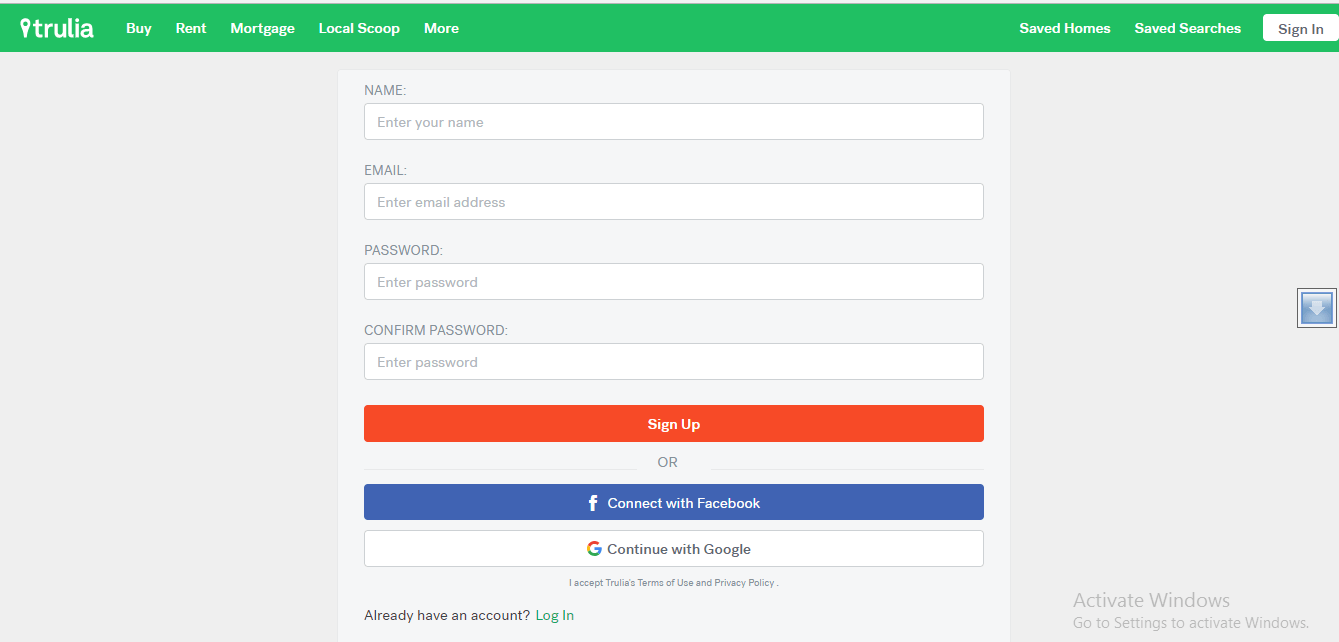Expand the More menu
The height and width of the screenshot is (642, 1339).
tap(441, 28)
